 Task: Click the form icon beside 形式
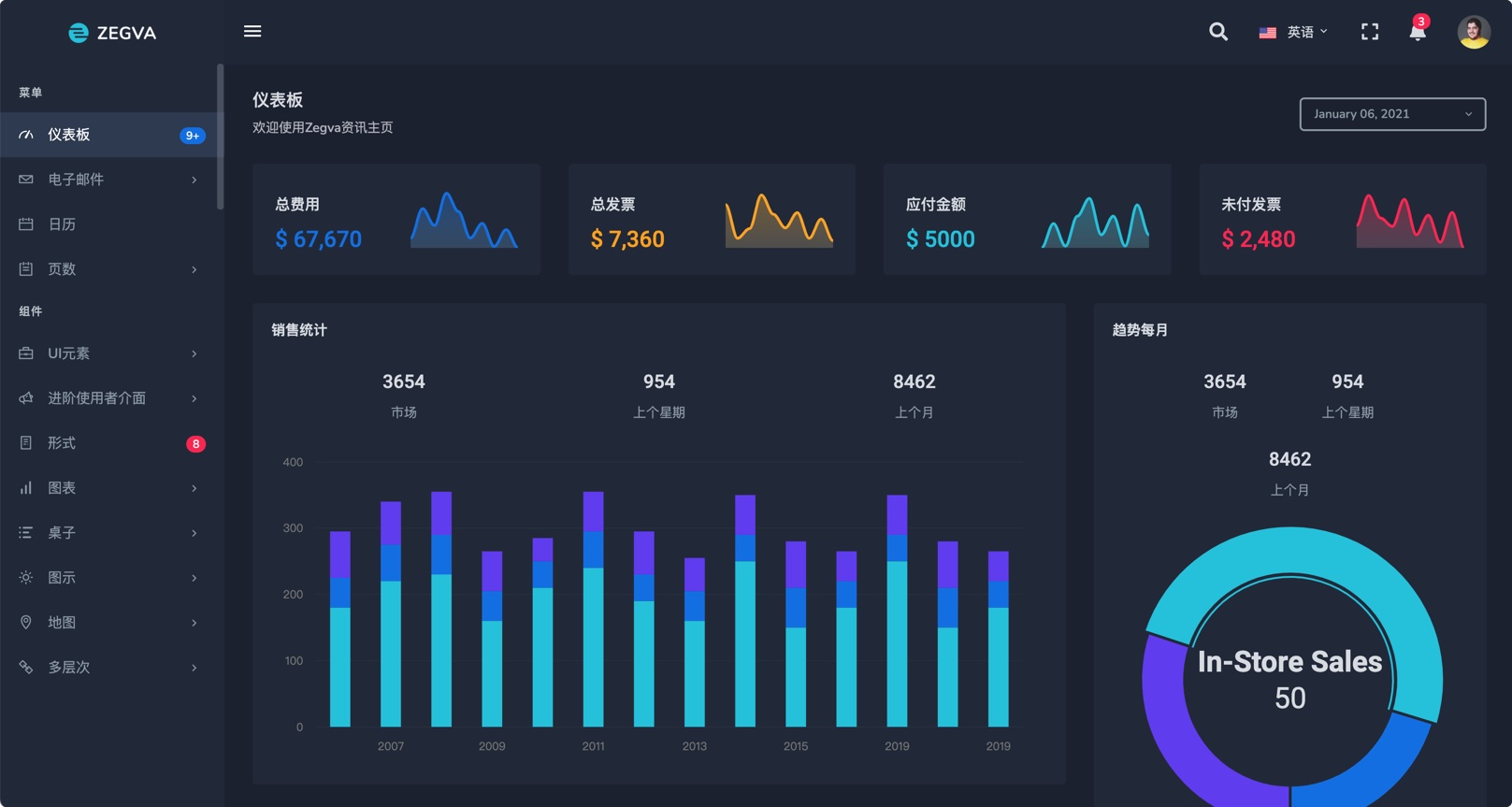coord(26,443)
